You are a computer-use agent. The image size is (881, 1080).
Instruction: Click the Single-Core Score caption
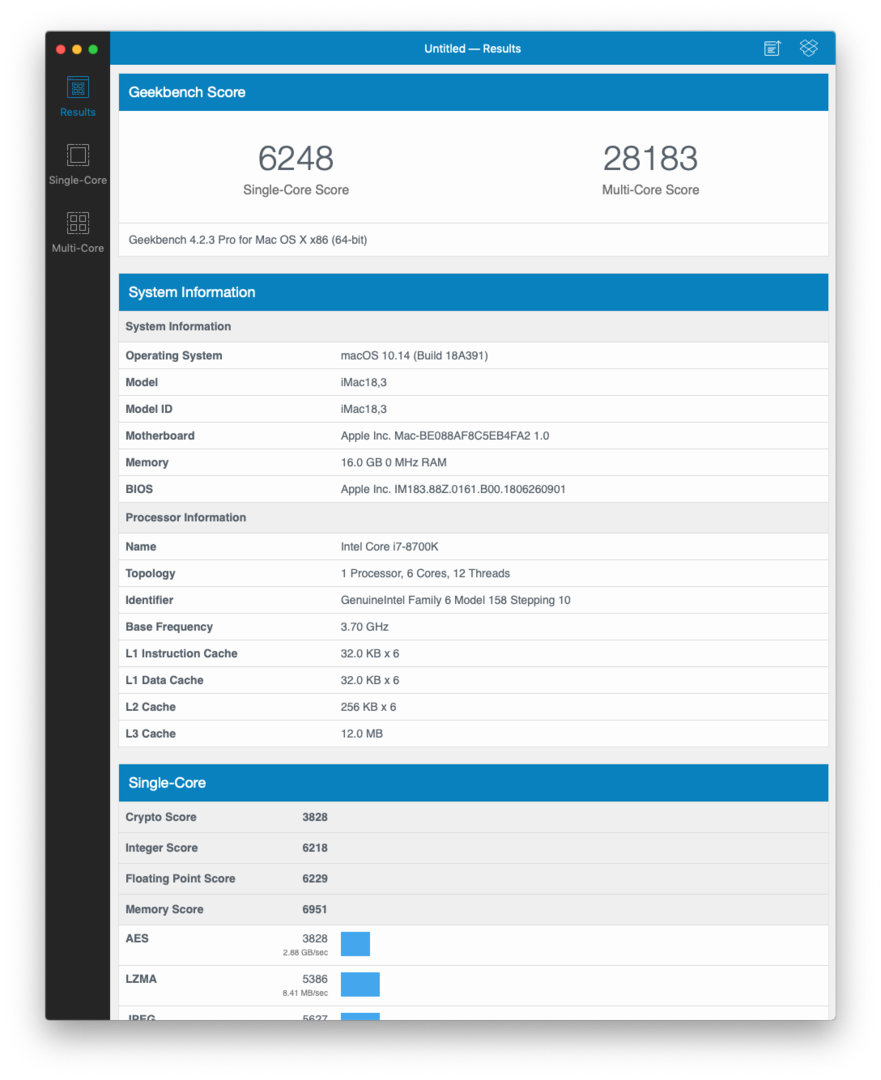(296, 190)
